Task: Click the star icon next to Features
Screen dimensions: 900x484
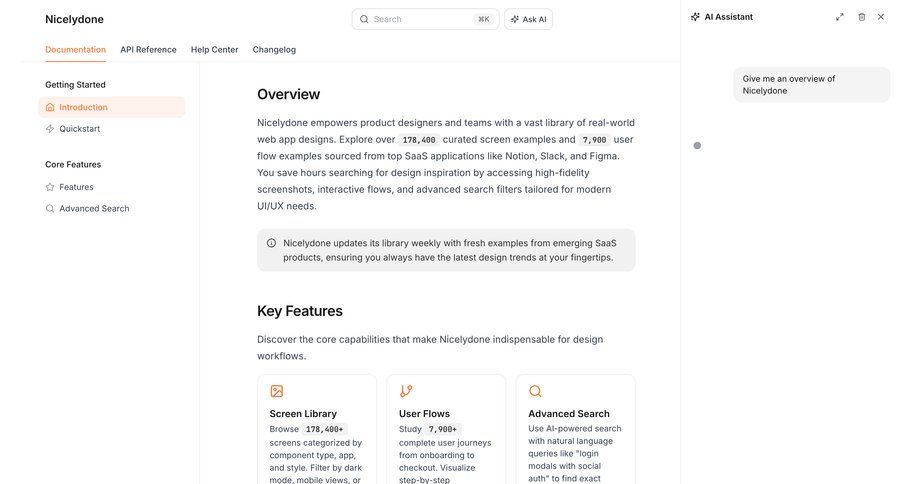Action: [50, 187]
